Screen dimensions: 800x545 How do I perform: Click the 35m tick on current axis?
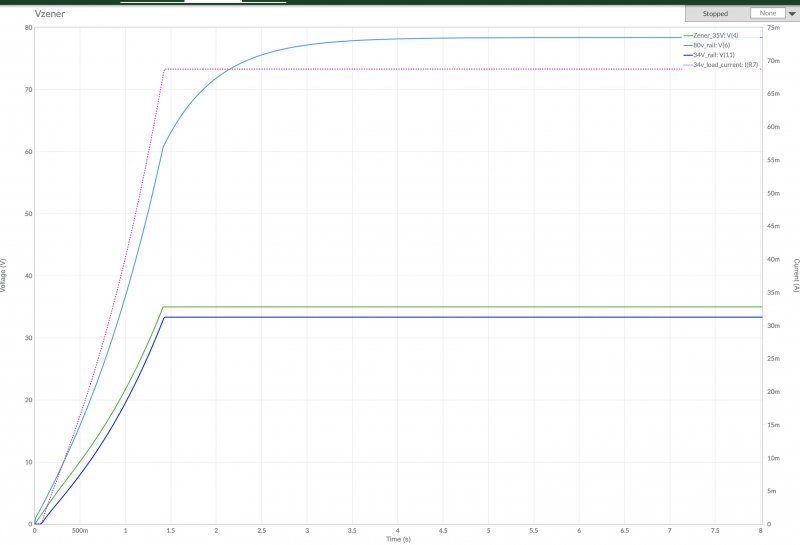coord(773,292)
